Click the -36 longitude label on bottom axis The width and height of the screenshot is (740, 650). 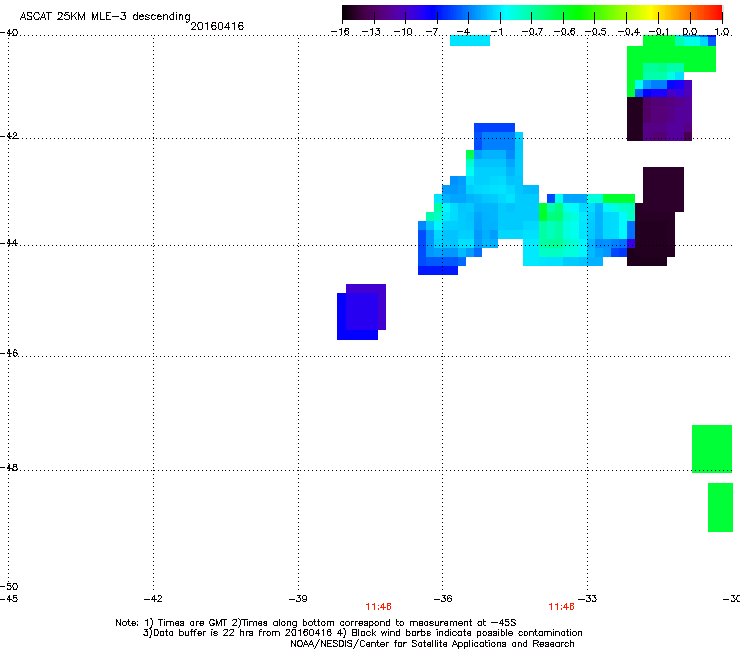point(443,599)
